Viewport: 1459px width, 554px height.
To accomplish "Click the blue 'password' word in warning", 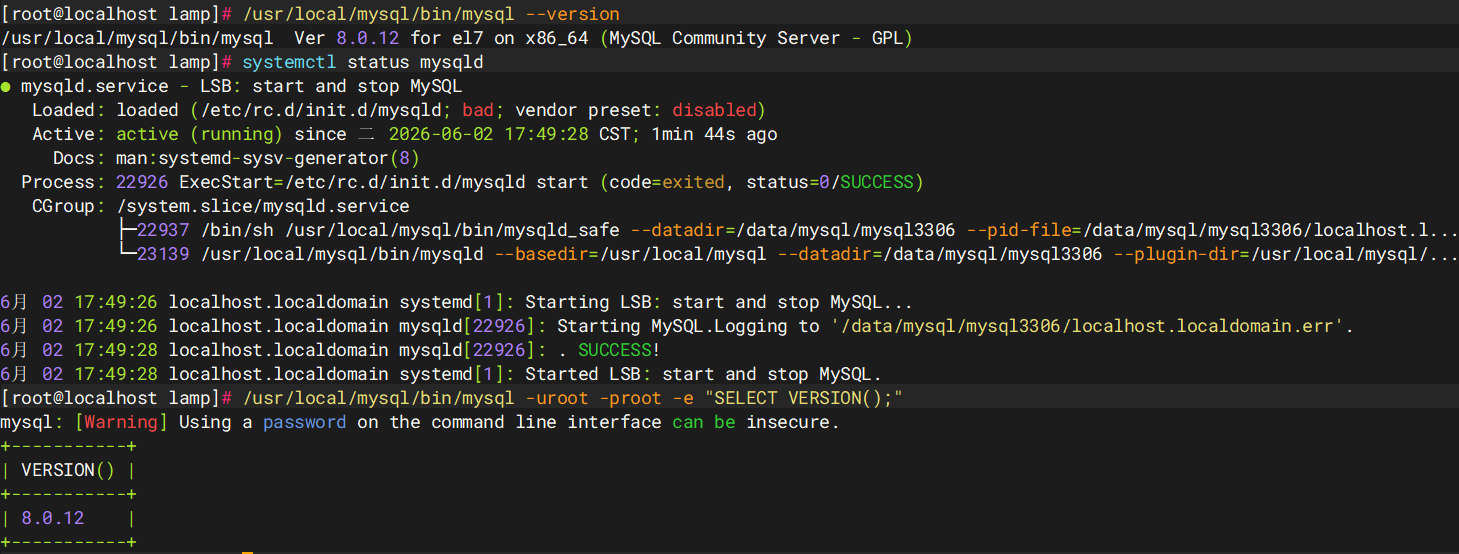I will click(305, 422).
